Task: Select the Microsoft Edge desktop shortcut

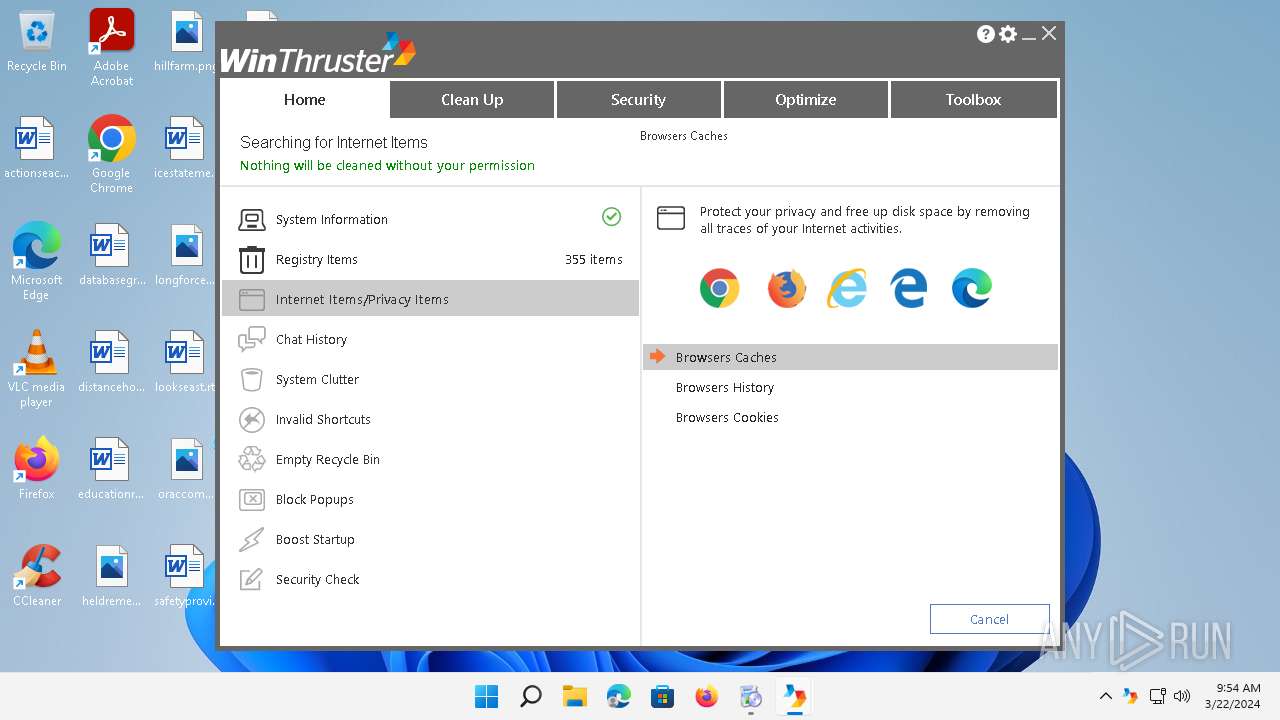Action: [x=37, y=260]
